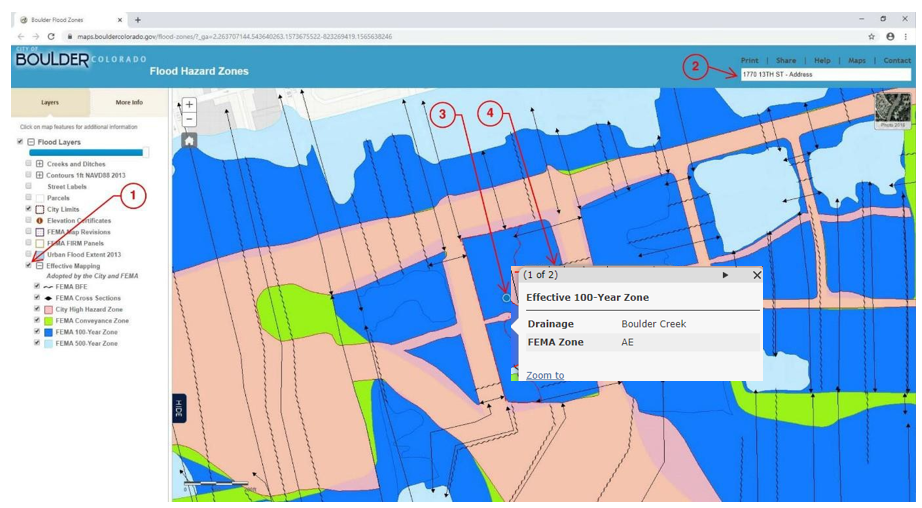
Task: Bookmark this page with star icon
Action: coord(871,36)
